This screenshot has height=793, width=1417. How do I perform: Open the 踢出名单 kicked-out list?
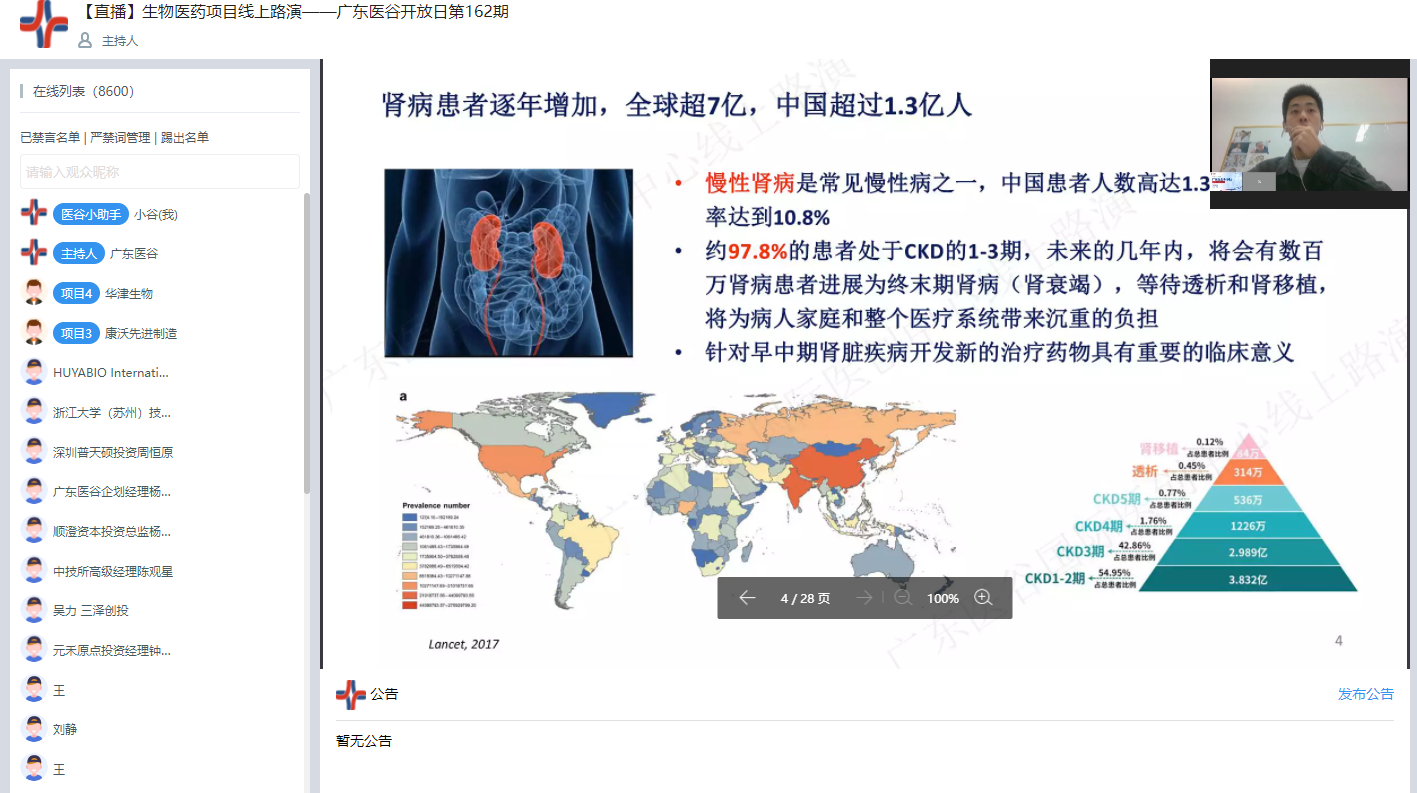(185, 138)
